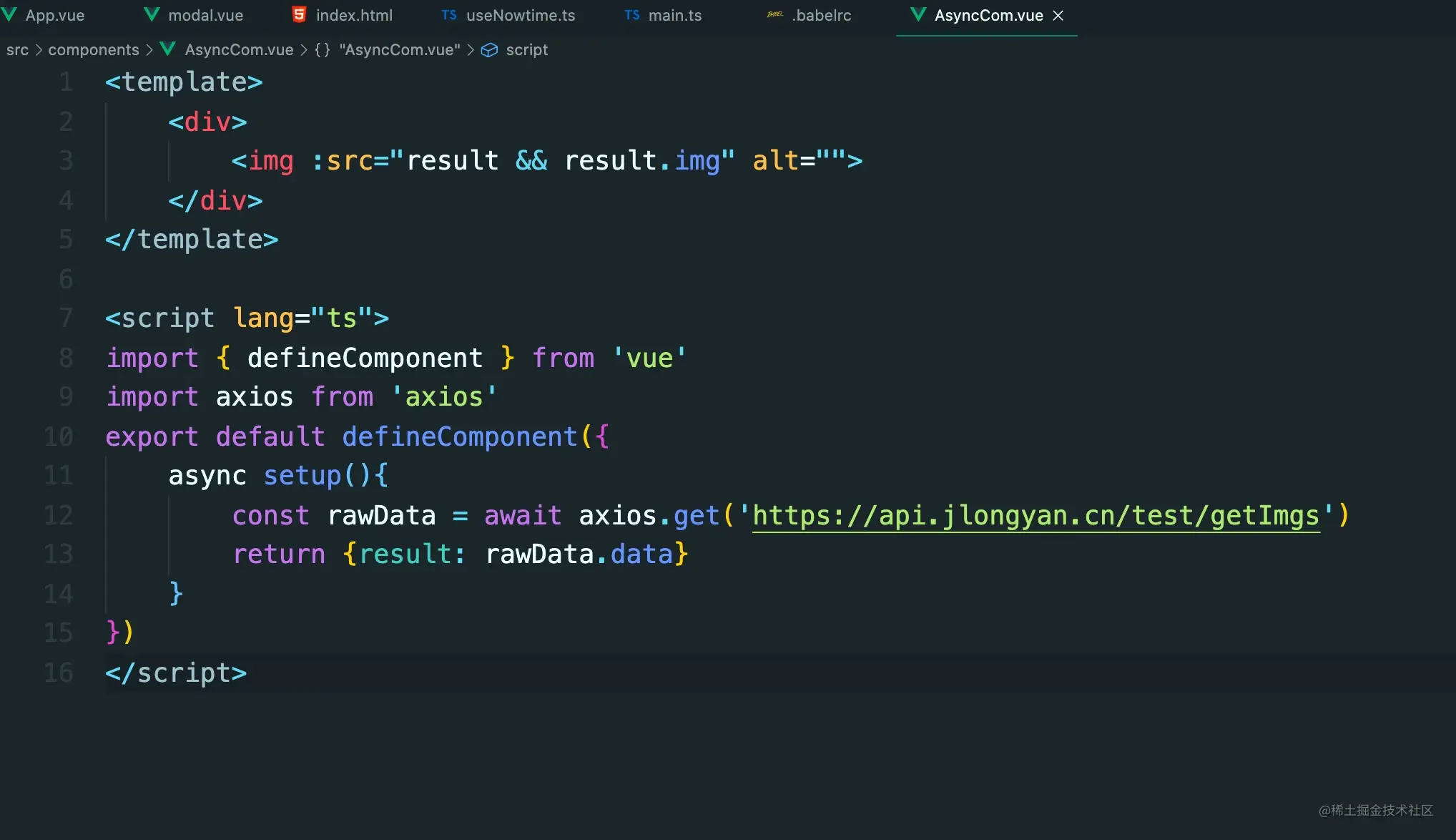Viewport: 1456px width, 840px height.
Task: Select the script breadcrumb segment
Action: (x=527, y=49)
